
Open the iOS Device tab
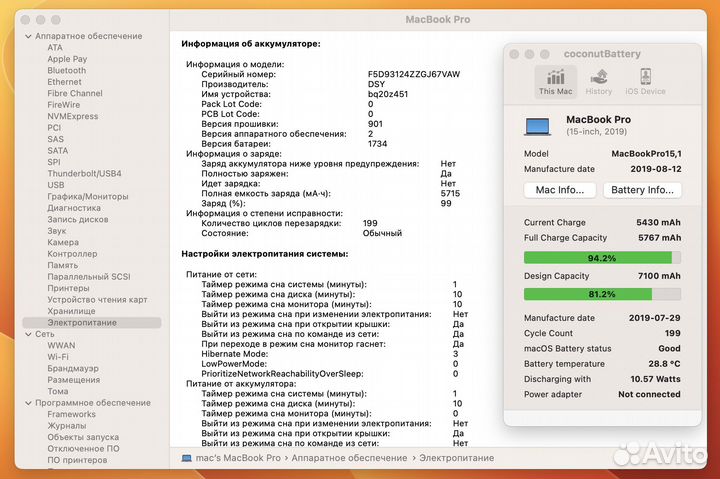click(645, 82)
